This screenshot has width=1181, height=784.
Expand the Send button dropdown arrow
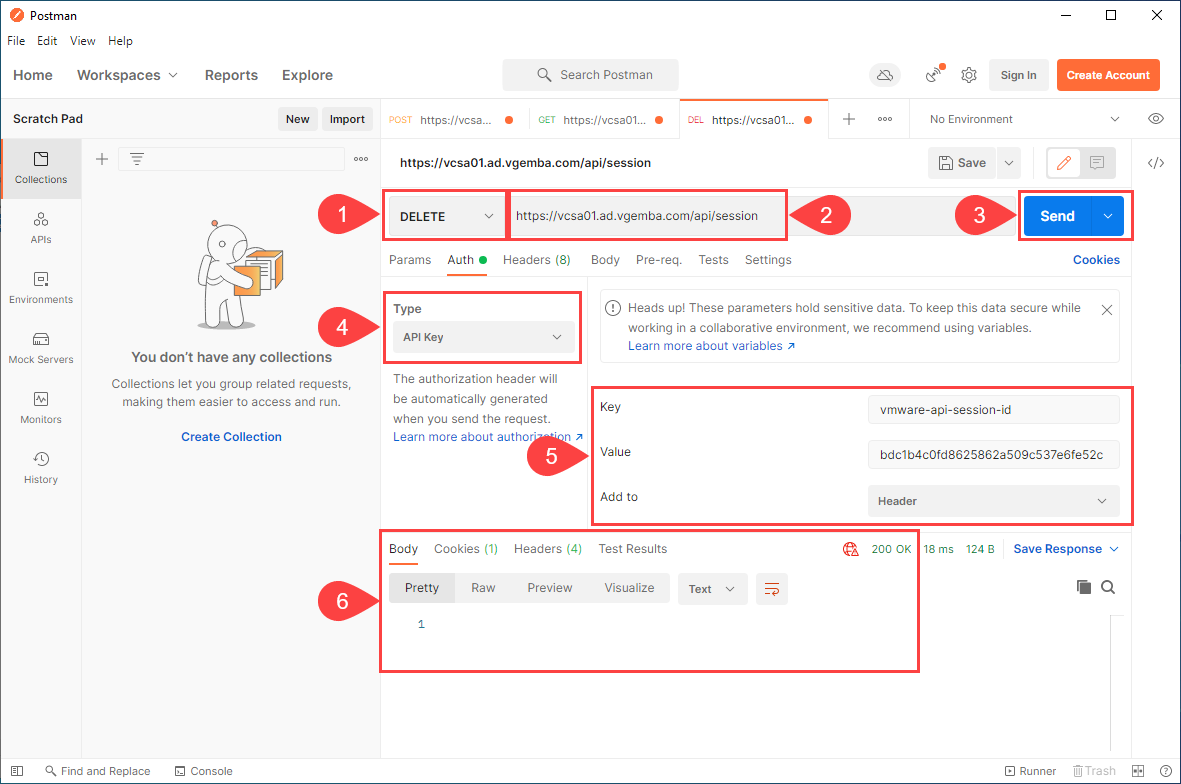(1108, 216)
